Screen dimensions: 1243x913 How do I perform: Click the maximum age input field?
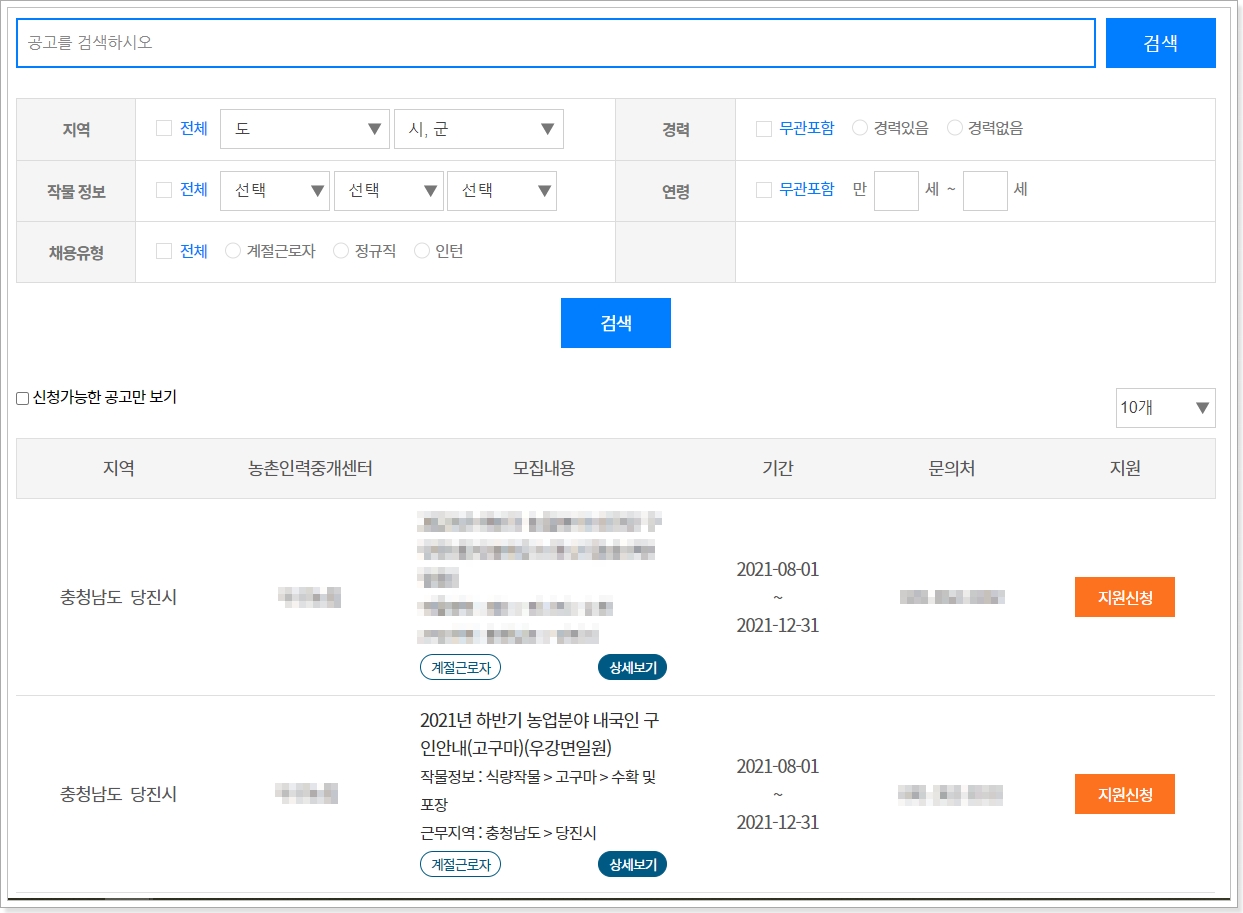(985, 190)
